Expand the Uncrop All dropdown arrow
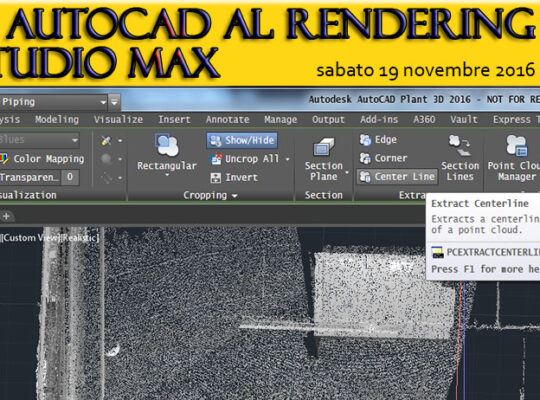This screenshot has height=400, width=540. coord(287,159)
